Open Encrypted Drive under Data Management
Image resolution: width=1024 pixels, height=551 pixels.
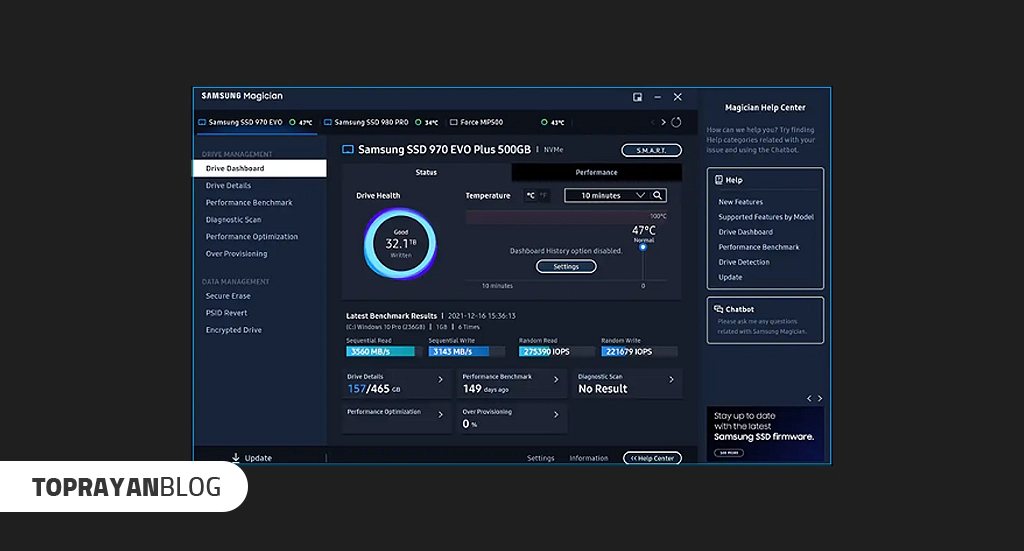point(233,330)
